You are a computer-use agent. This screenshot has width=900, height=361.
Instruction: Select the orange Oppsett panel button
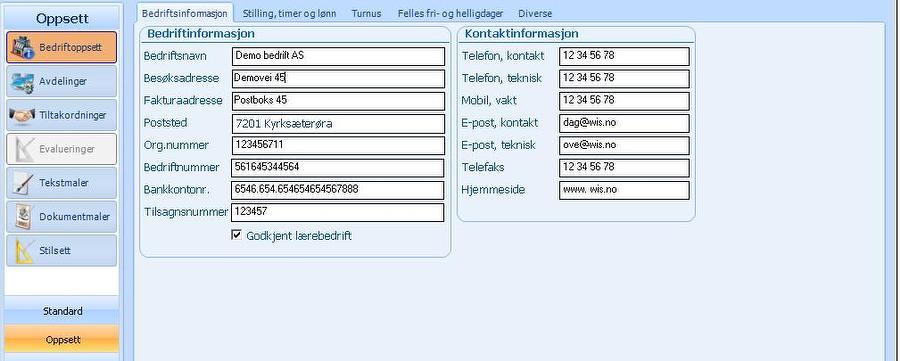tap(63, 339)
